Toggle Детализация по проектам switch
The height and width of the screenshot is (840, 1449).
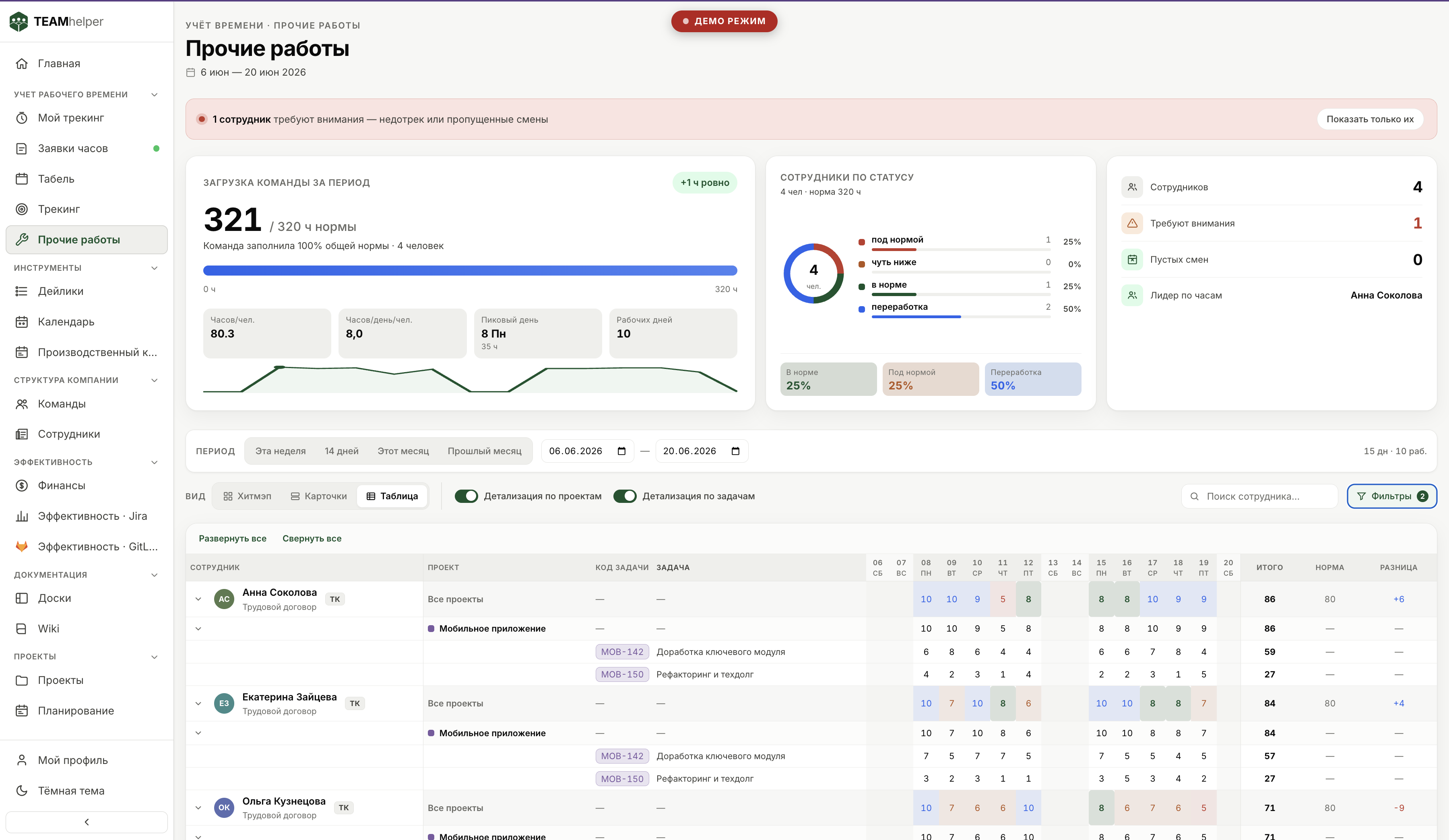[466, 496]
